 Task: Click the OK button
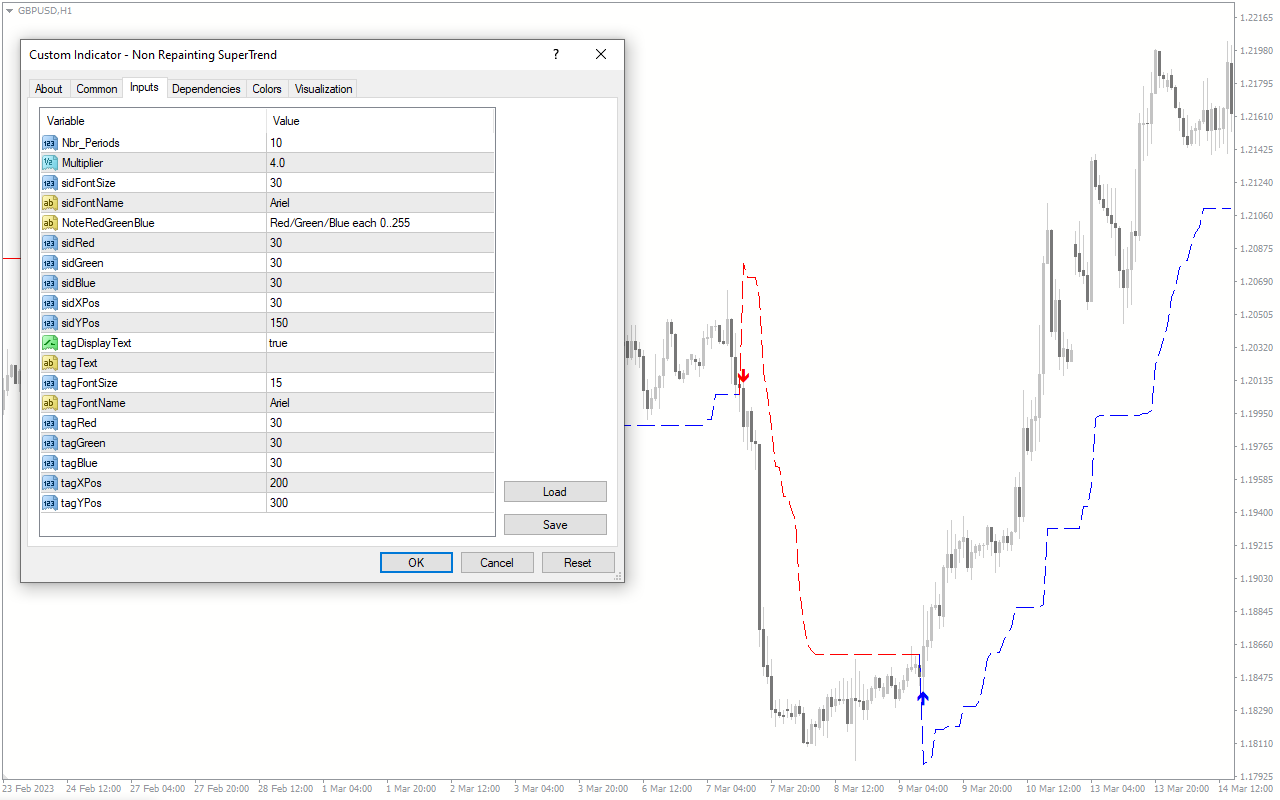(x=416, y=563)
